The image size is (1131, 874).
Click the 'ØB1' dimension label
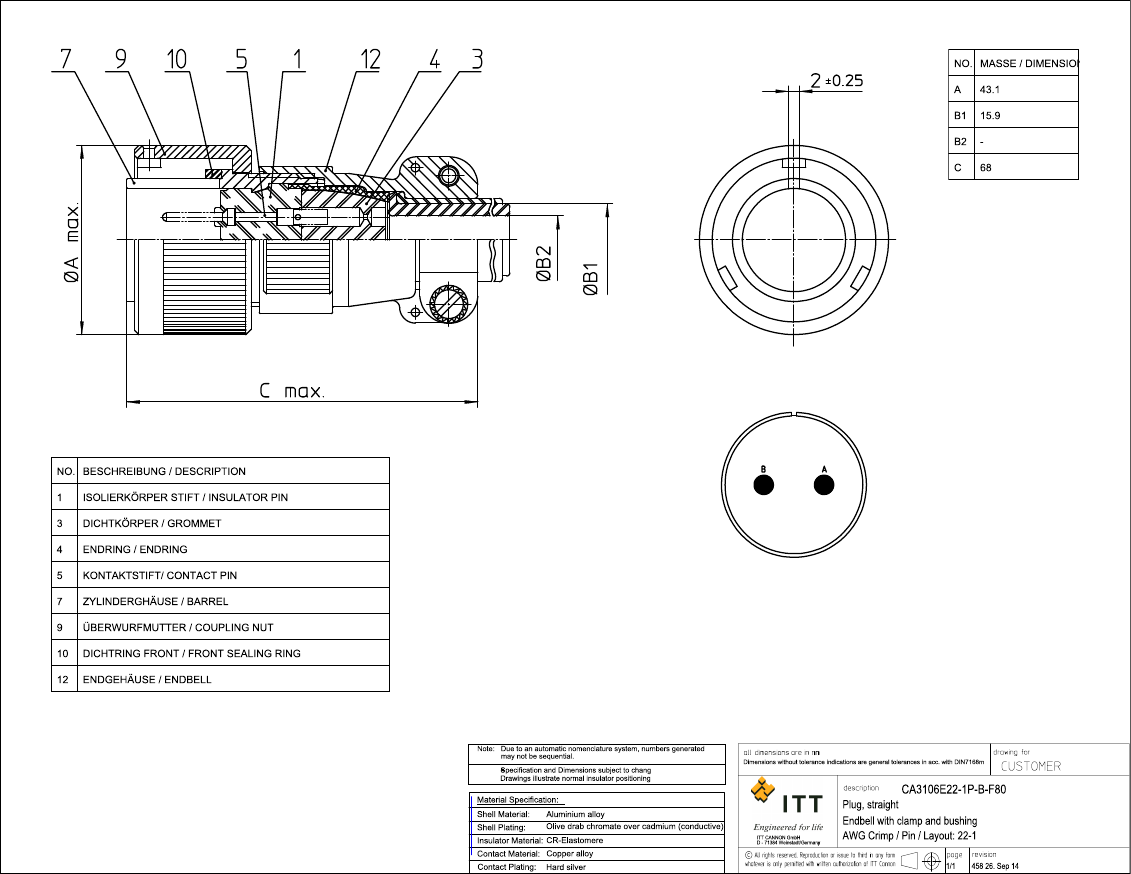590,279
